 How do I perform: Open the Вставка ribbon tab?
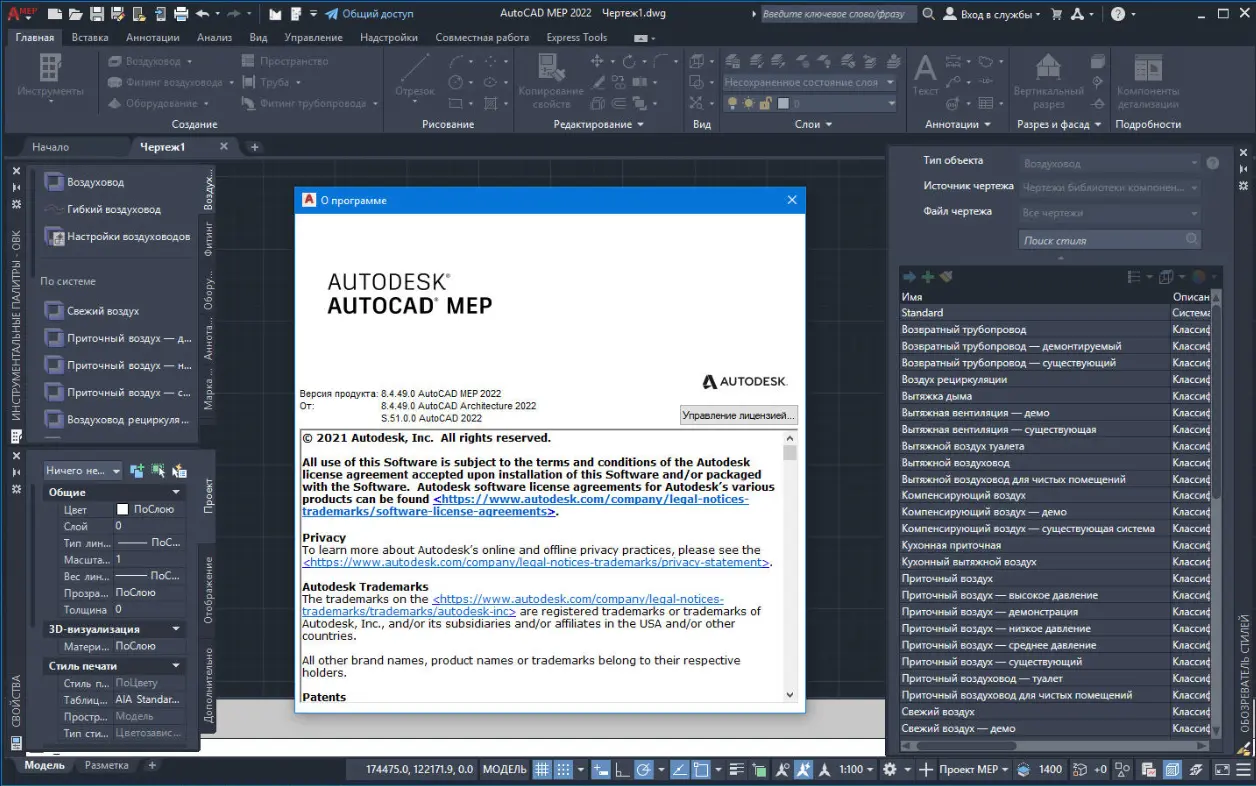click(x=90, y=37)
